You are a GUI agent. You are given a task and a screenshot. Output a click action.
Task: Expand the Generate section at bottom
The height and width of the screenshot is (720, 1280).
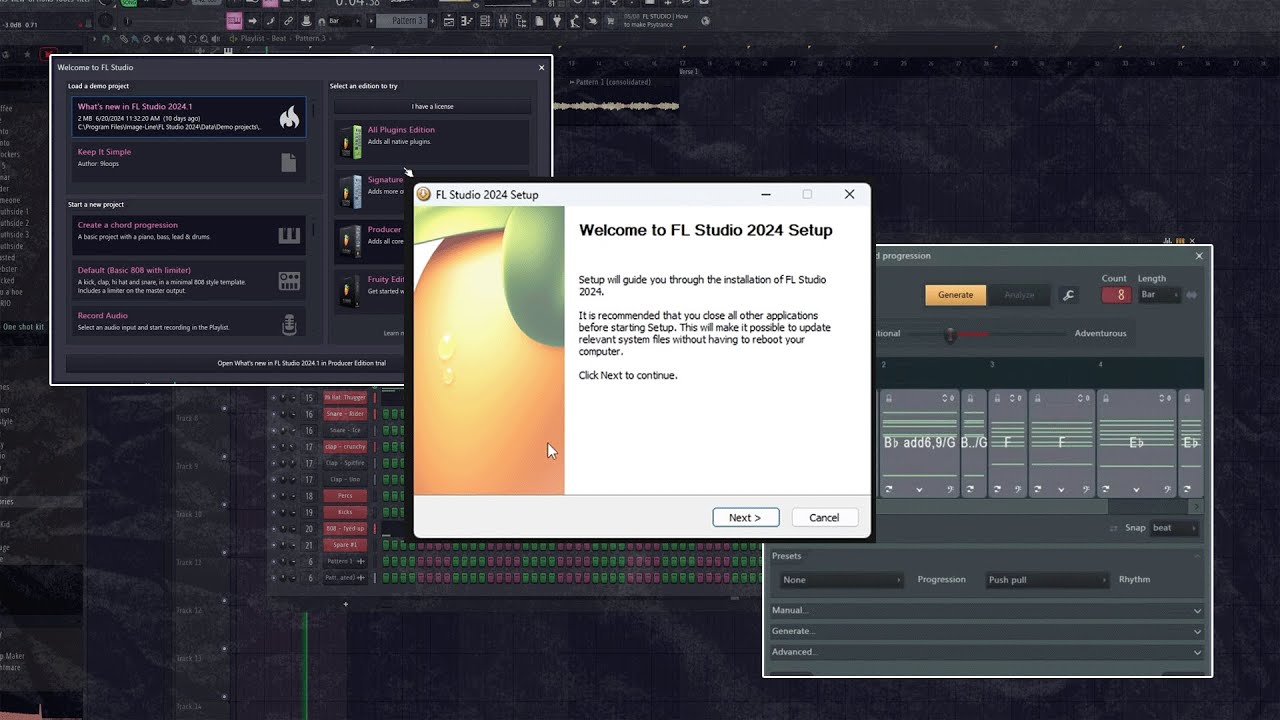click(988, 632)
